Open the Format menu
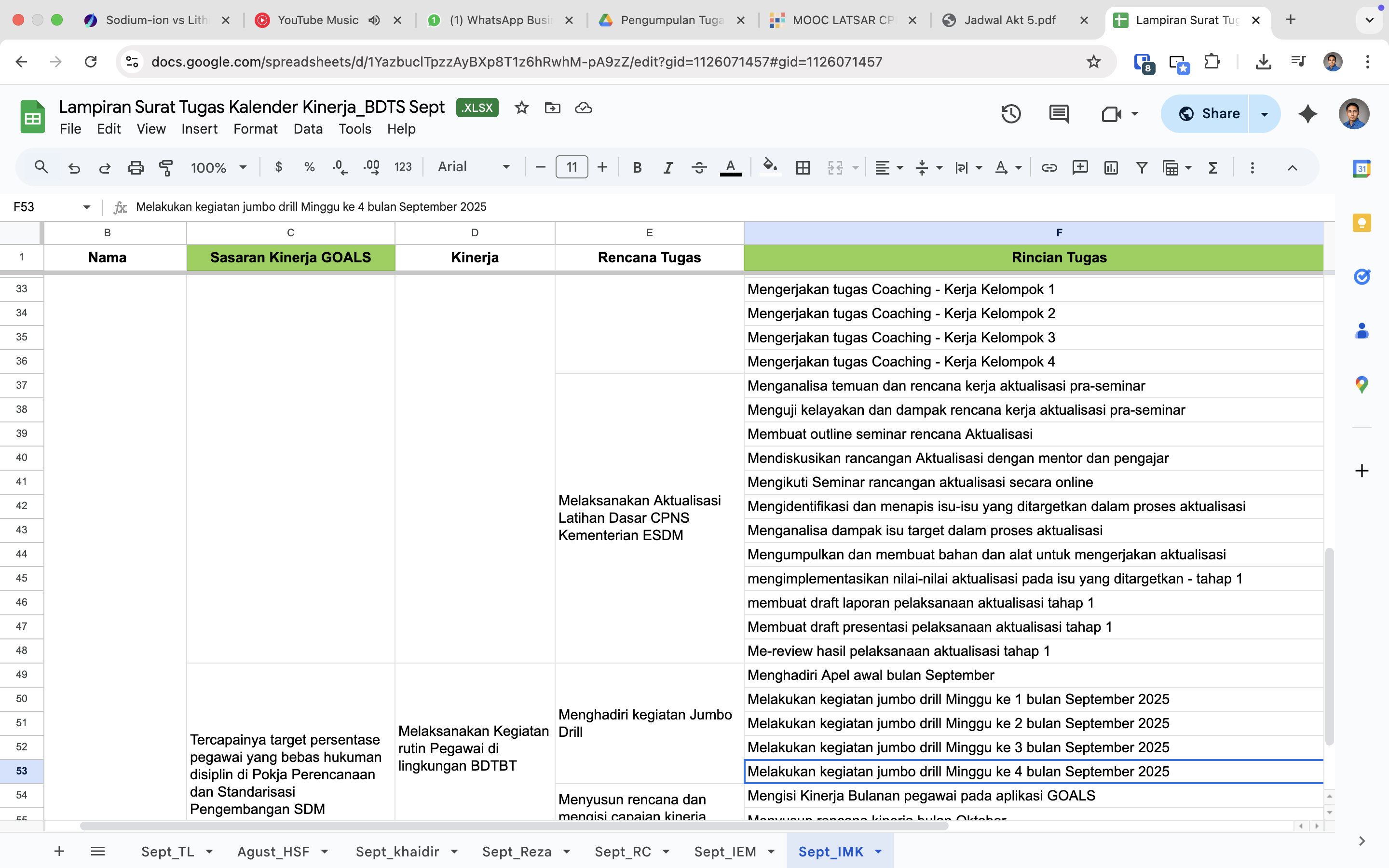 click(x=255, y=129)
